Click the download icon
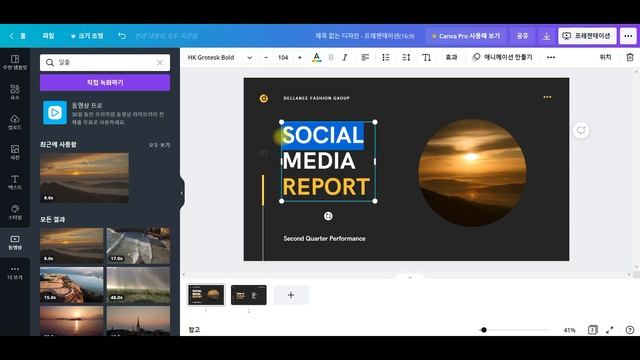The width and height of the screenshot is (640, 360). 546,36
